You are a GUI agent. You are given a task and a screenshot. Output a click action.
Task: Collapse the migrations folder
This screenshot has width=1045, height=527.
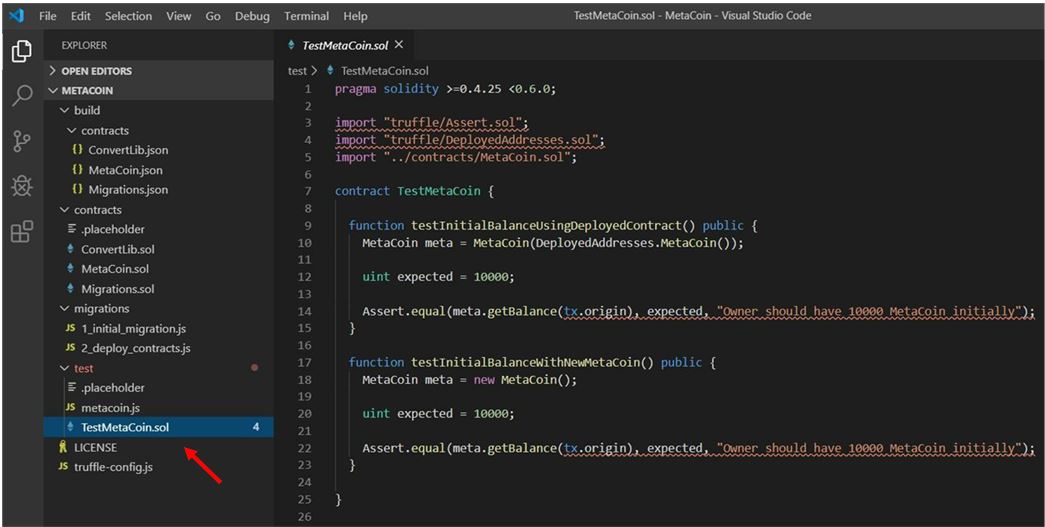click(101, 309)
